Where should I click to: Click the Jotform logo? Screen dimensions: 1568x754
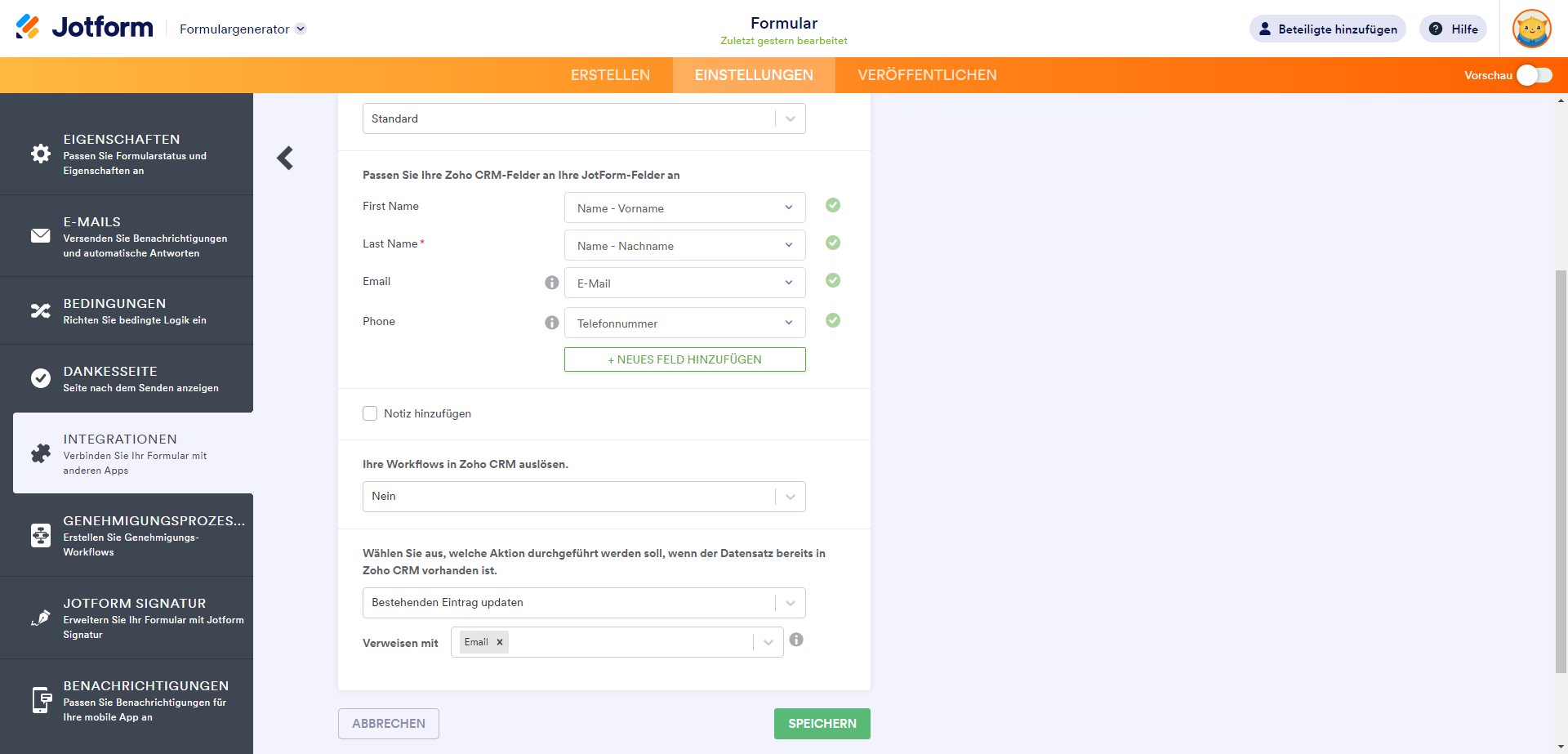(x=85, y=28)
